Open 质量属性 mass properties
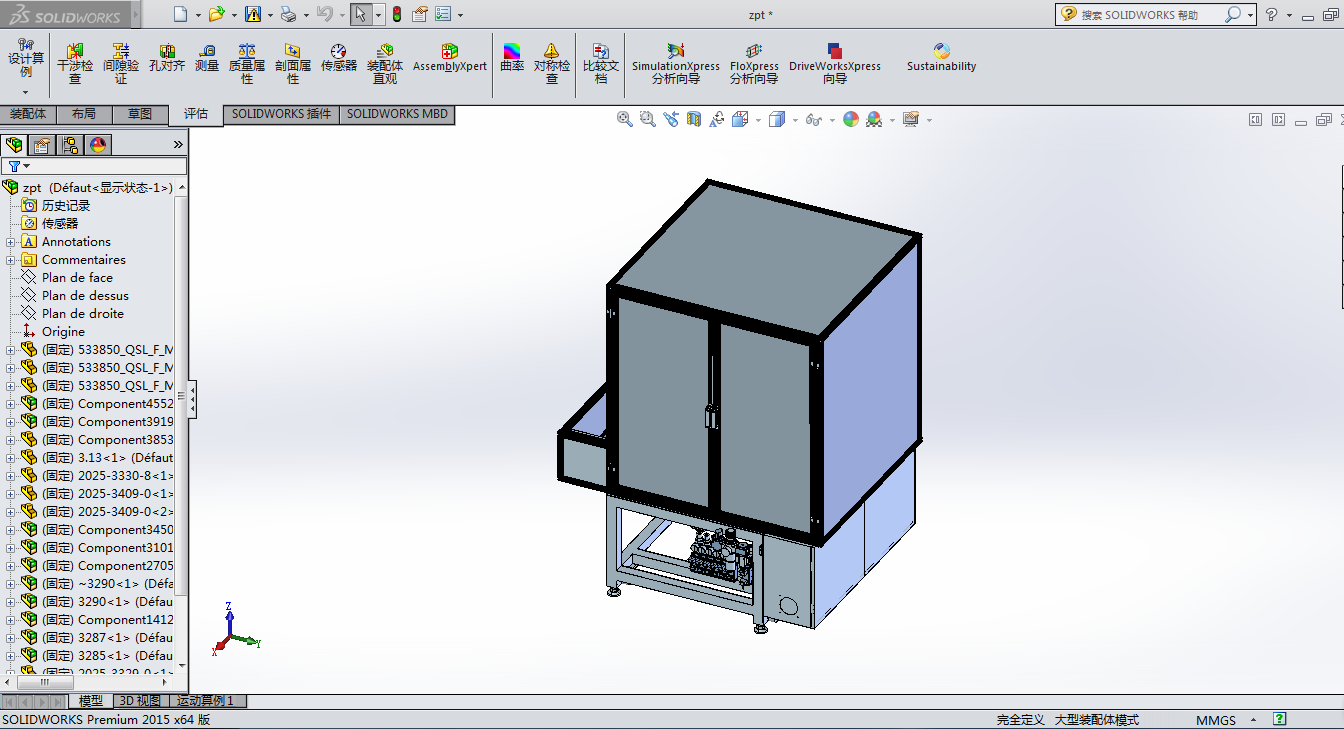Image resolution: width=1344 pixels, height=729 pixels. pos(247,62)
